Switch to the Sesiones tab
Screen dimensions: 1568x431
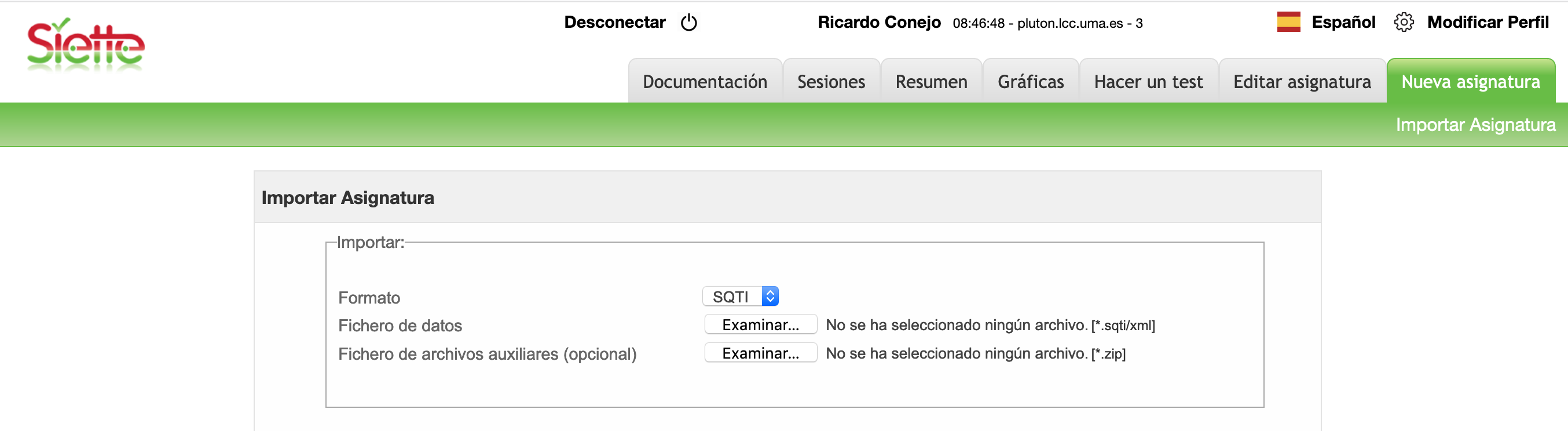[x=830, y=82]
